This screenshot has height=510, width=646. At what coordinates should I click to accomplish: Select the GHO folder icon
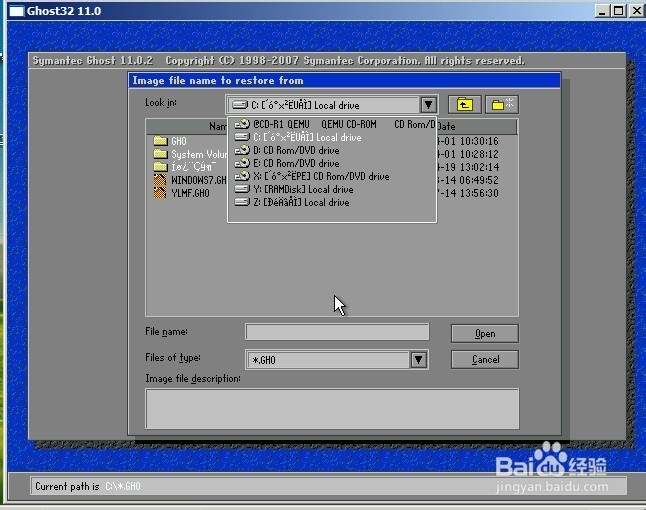[160, 141]
